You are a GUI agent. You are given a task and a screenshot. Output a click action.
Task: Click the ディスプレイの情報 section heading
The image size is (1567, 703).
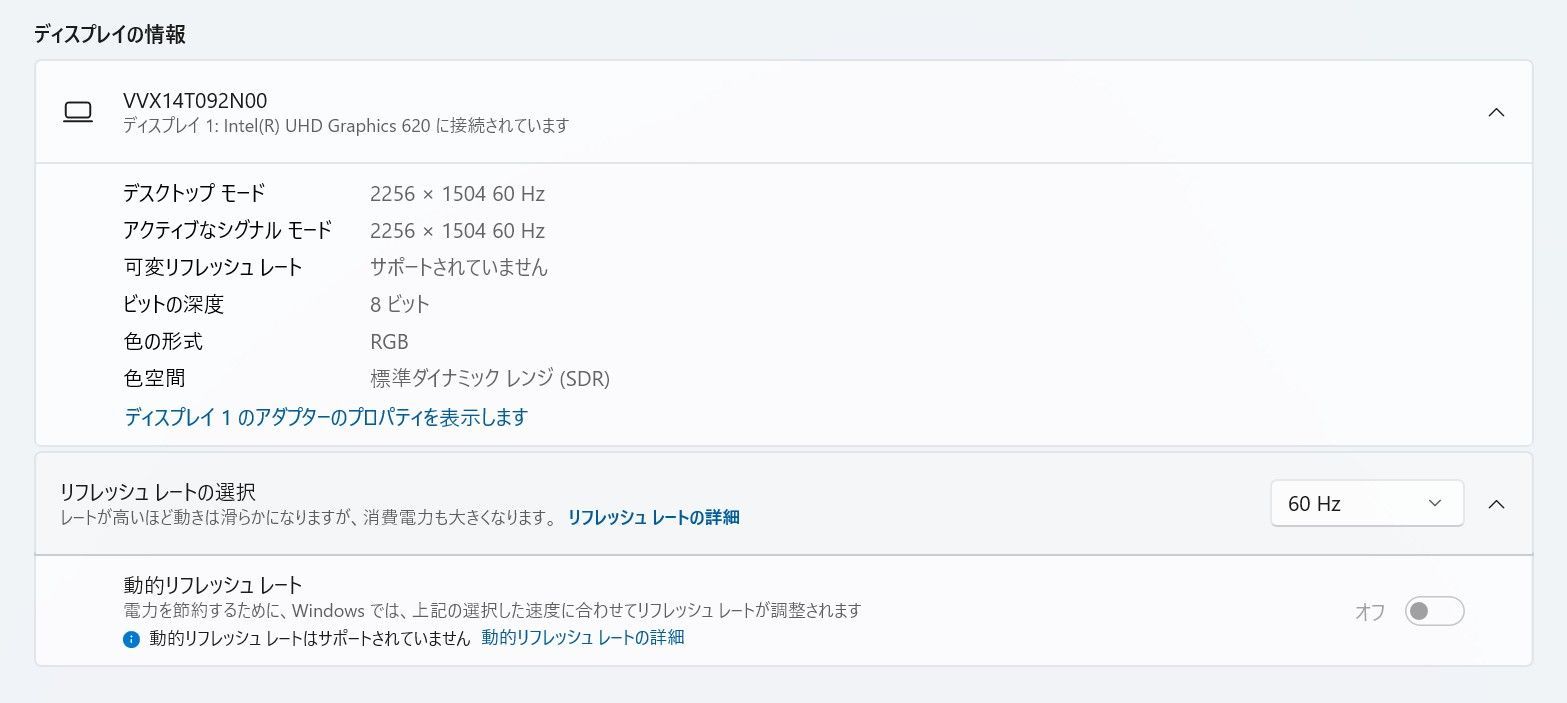(x=110, y=35)
